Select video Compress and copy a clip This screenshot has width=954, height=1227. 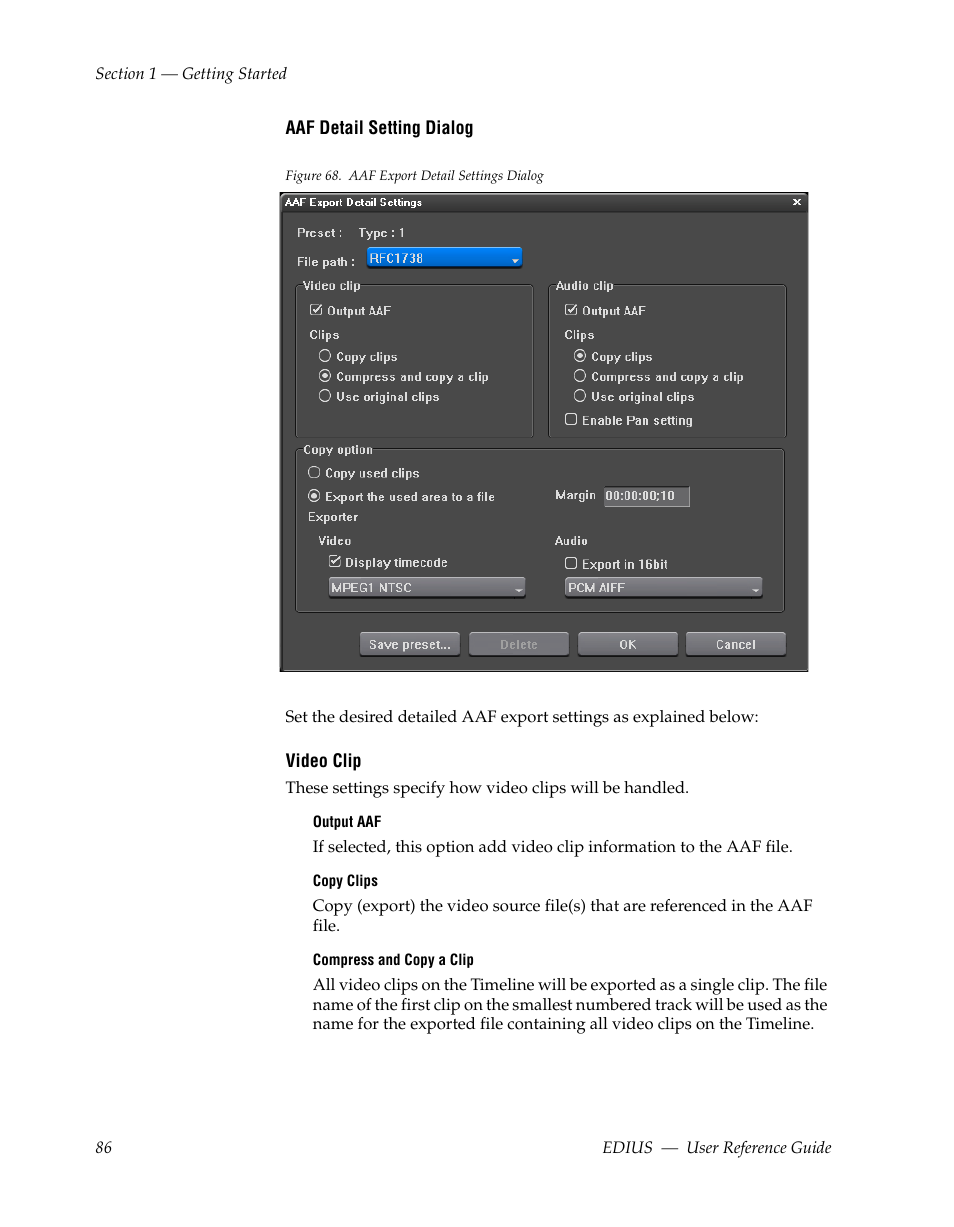point(325,376)
